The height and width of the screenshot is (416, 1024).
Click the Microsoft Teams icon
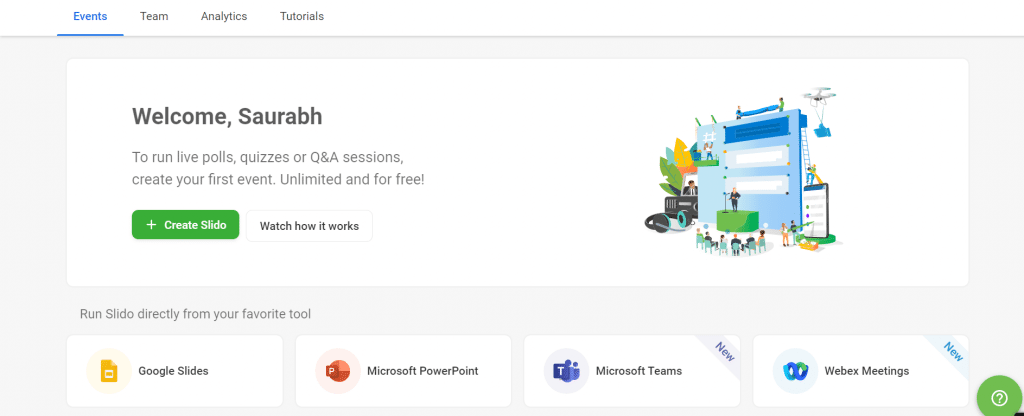[x=566, y=371]
